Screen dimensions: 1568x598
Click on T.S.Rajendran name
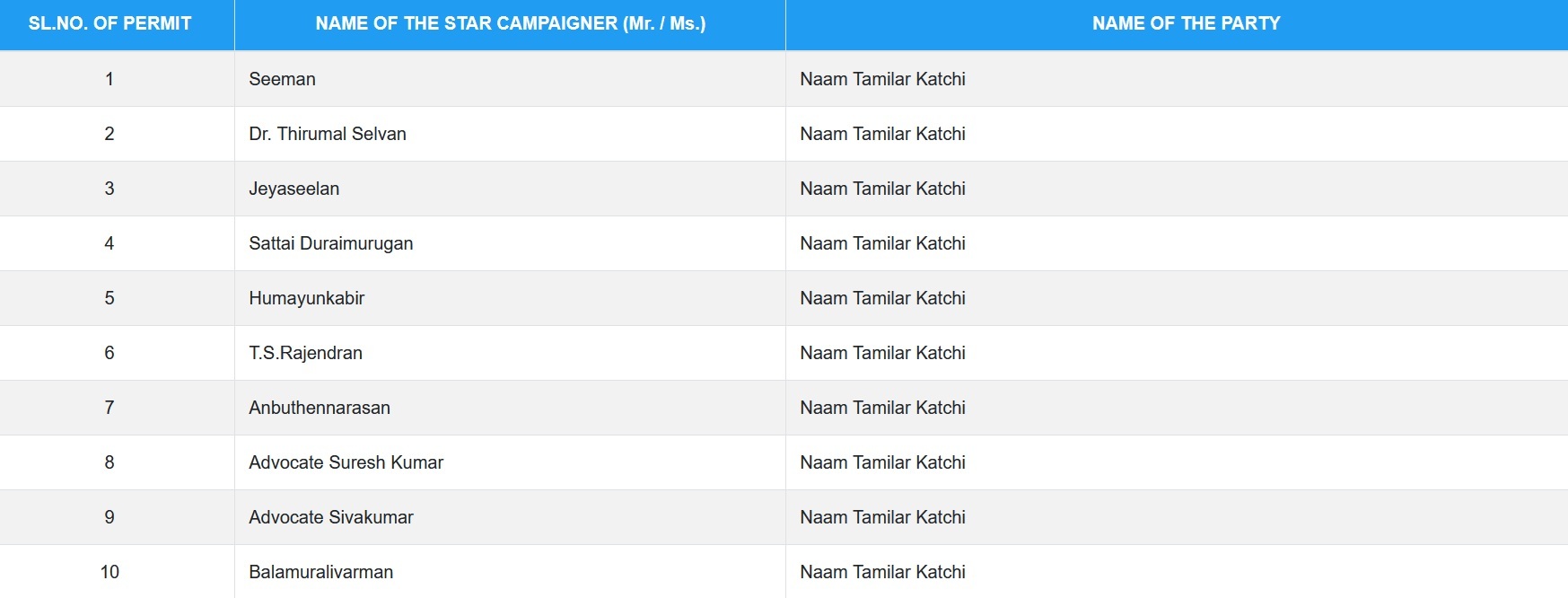pos(305,353)
